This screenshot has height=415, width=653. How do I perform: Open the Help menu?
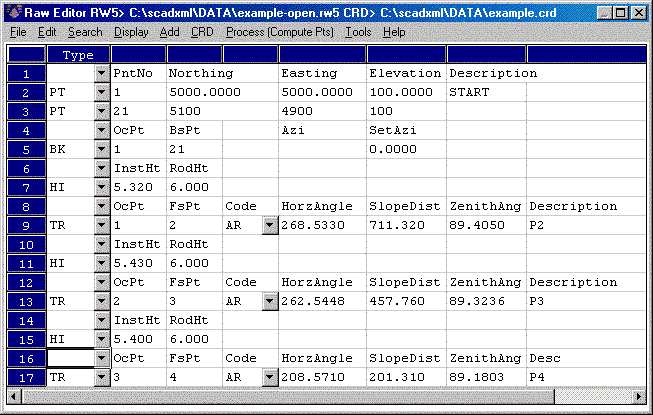[394, 32]
